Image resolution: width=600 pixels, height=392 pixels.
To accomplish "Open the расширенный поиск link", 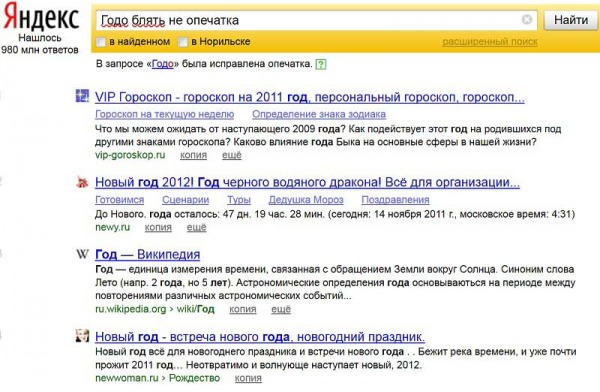I will click(490, 42).
